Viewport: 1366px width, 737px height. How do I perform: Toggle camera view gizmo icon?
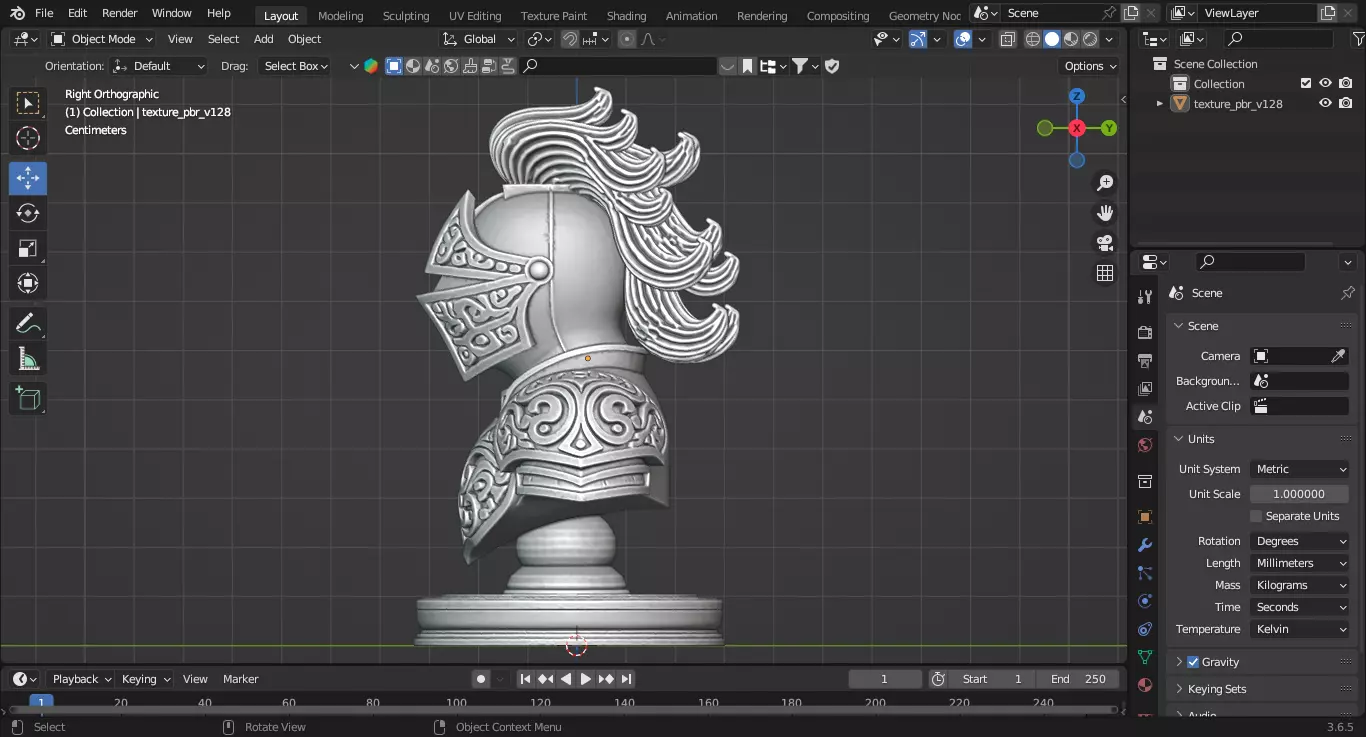coord(1105,243)
